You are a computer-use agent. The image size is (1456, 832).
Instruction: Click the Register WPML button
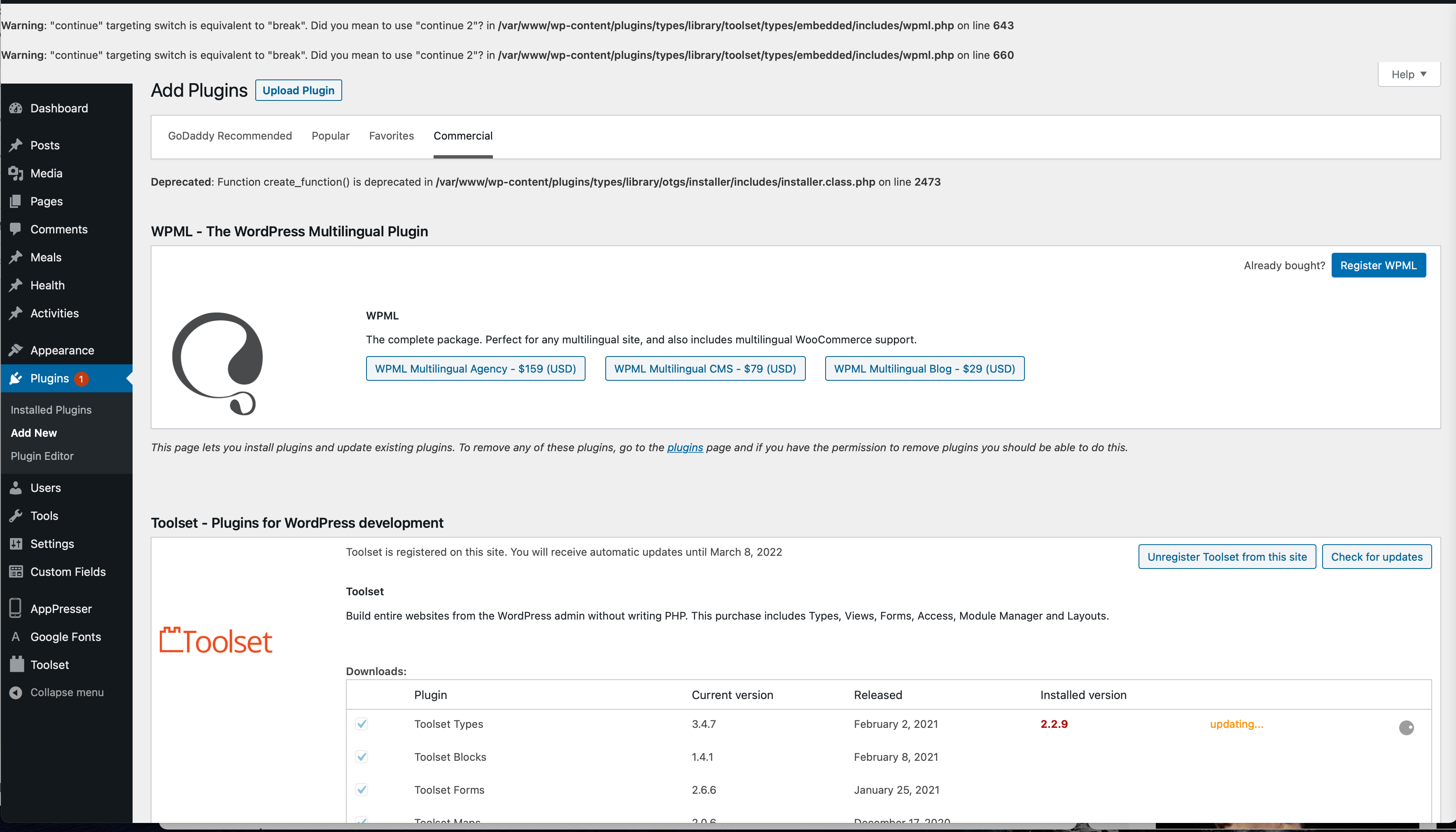click(x=1378, y=265)
